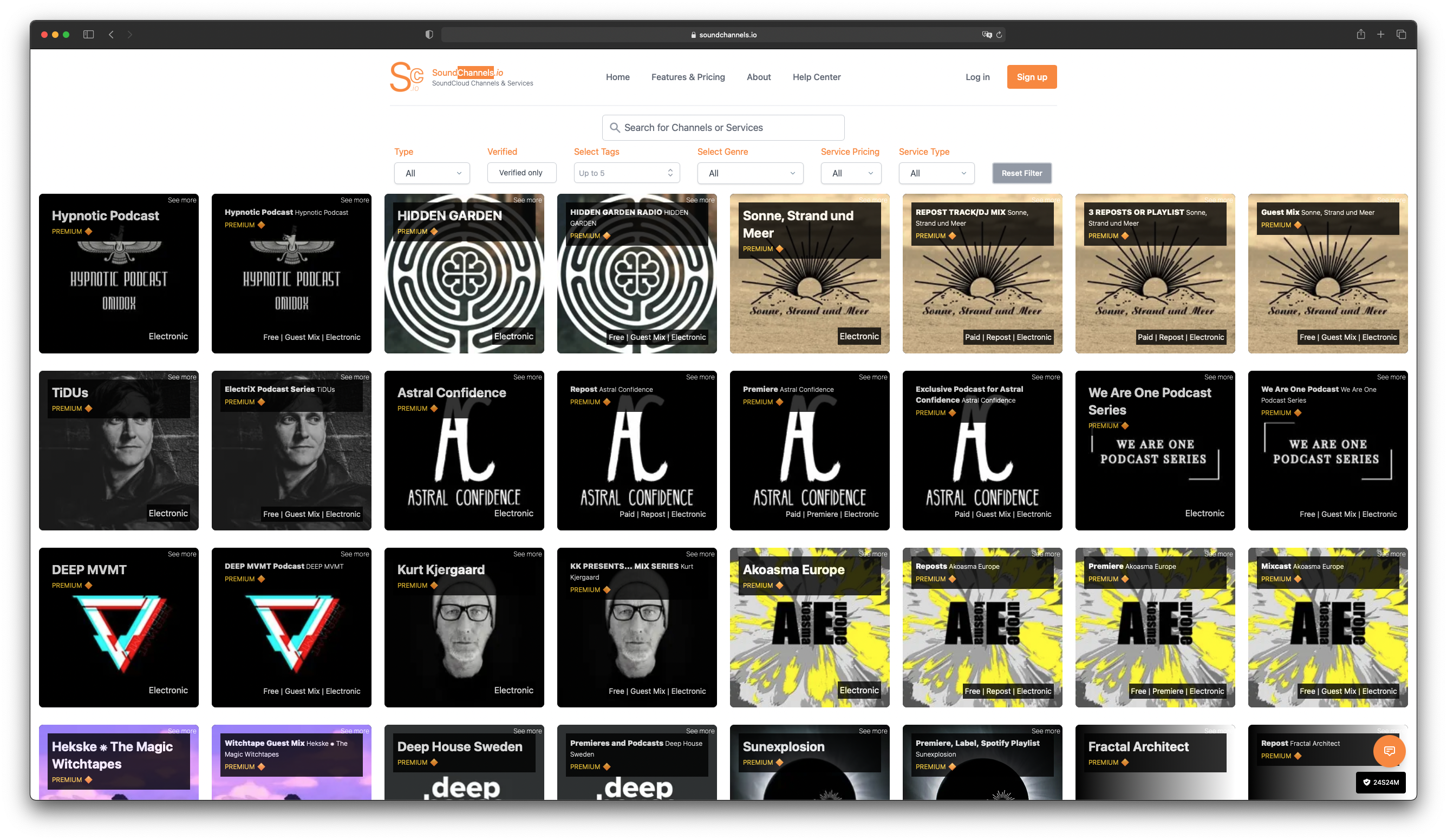
Task: Click premium diamond on We Are One Podcast Series
Action: point(1125,425)
